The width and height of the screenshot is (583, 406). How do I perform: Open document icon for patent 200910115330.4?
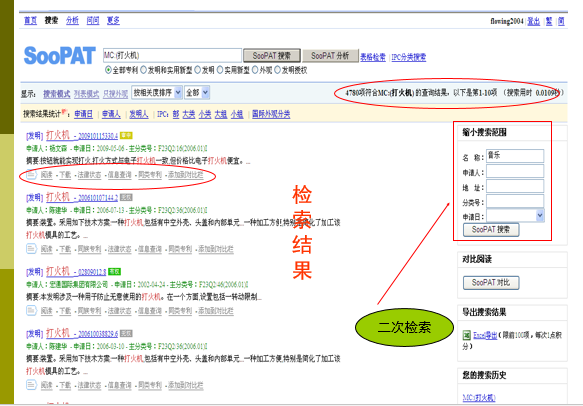pyautogui.click(x=31, y=174)
